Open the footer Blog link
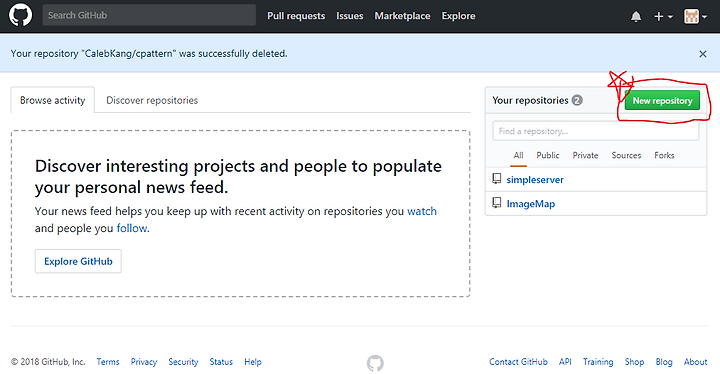This screenshot has height=374, width=720. click(664, 362)
